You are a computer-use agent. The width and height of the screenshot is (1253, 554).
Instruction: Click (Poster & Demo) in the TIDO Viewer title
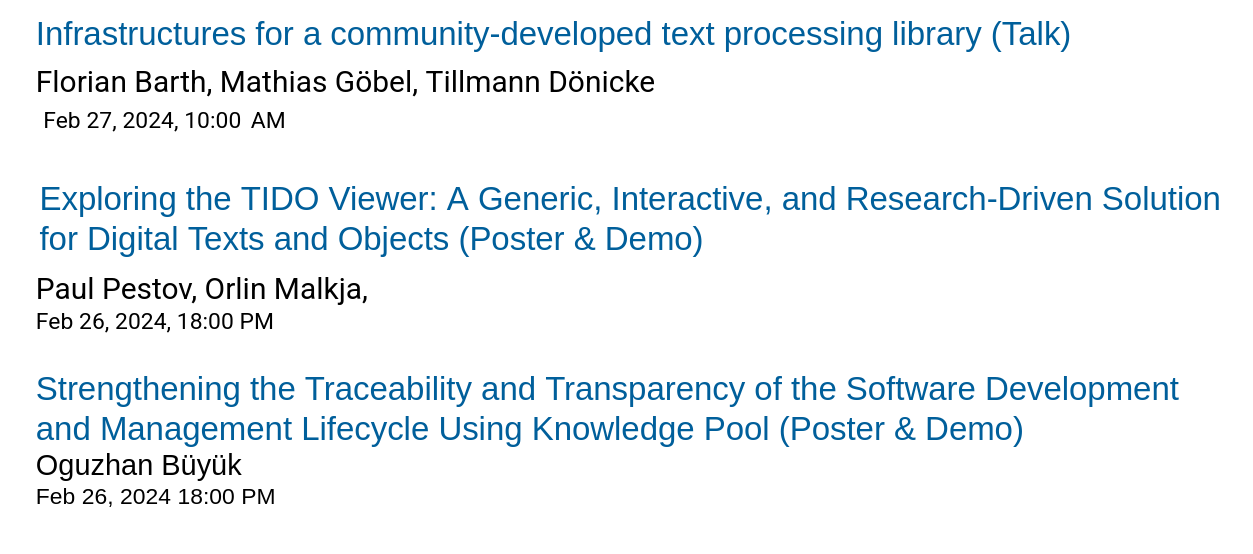tap(581, 240)
